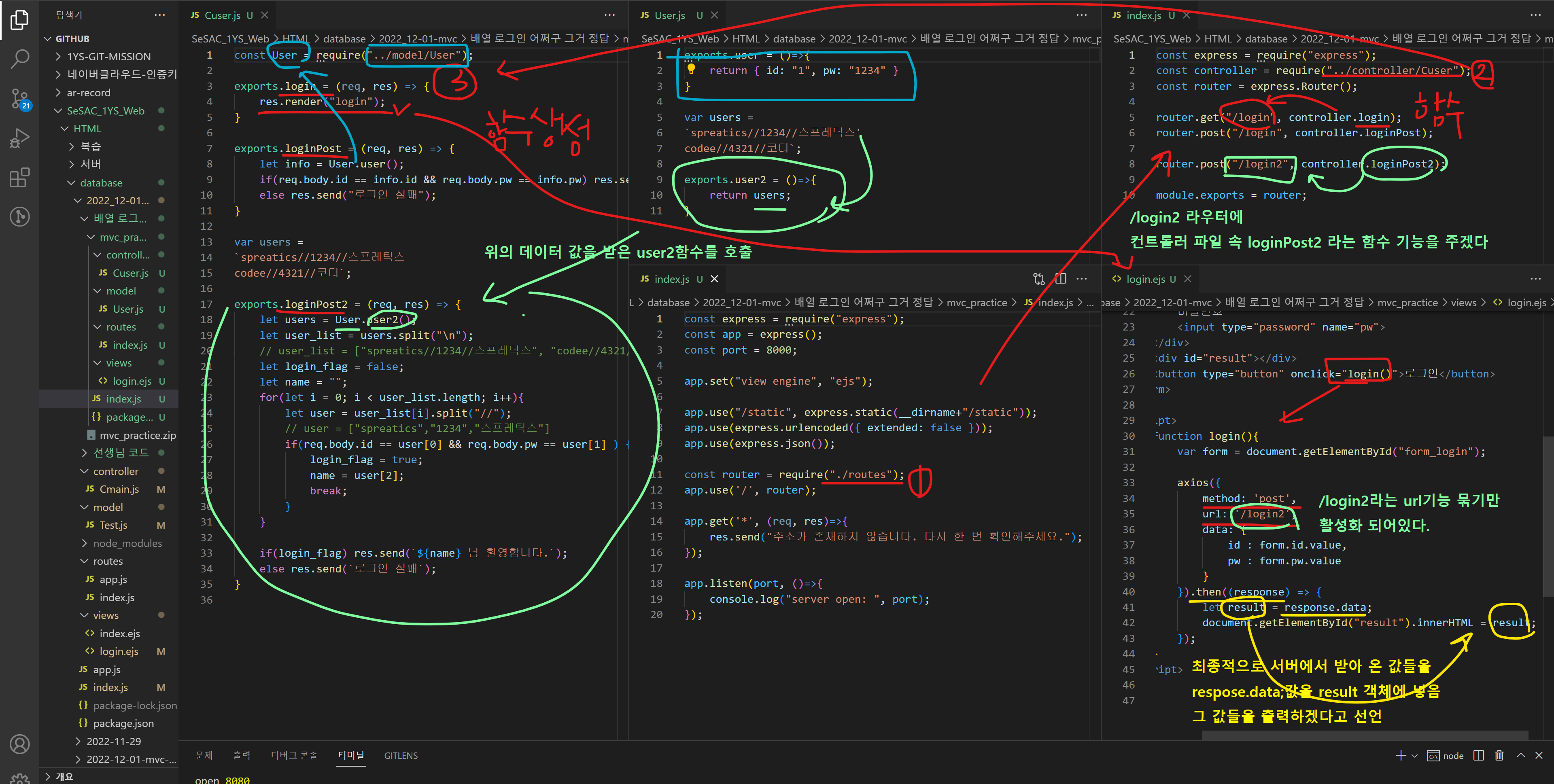Open the Accounts menu icon
Image resolution: width=1554 pixels, height=784 pixels.
19,744
